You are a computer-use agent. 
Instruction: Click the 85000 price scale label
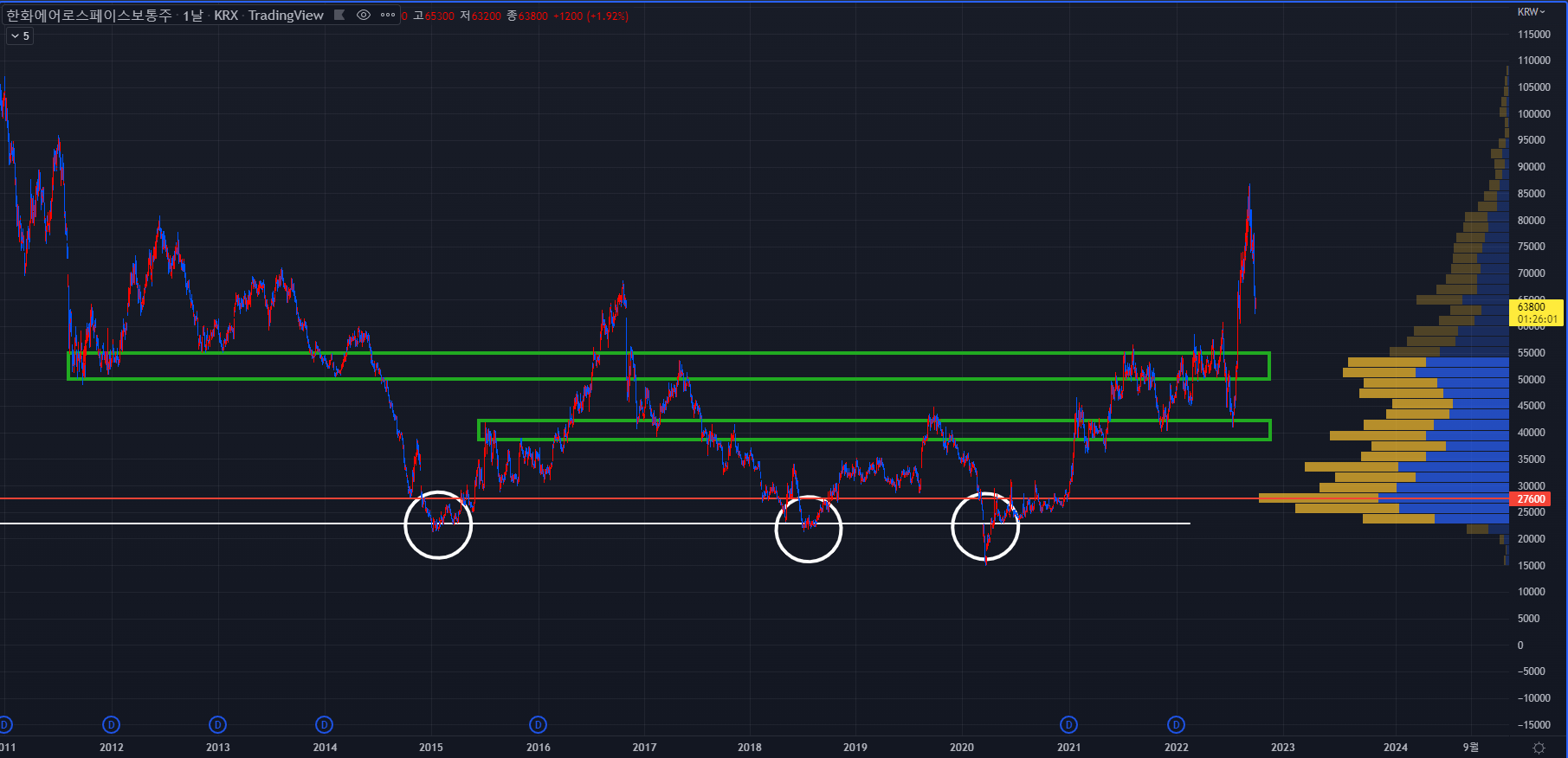(x=1531, y=194)
